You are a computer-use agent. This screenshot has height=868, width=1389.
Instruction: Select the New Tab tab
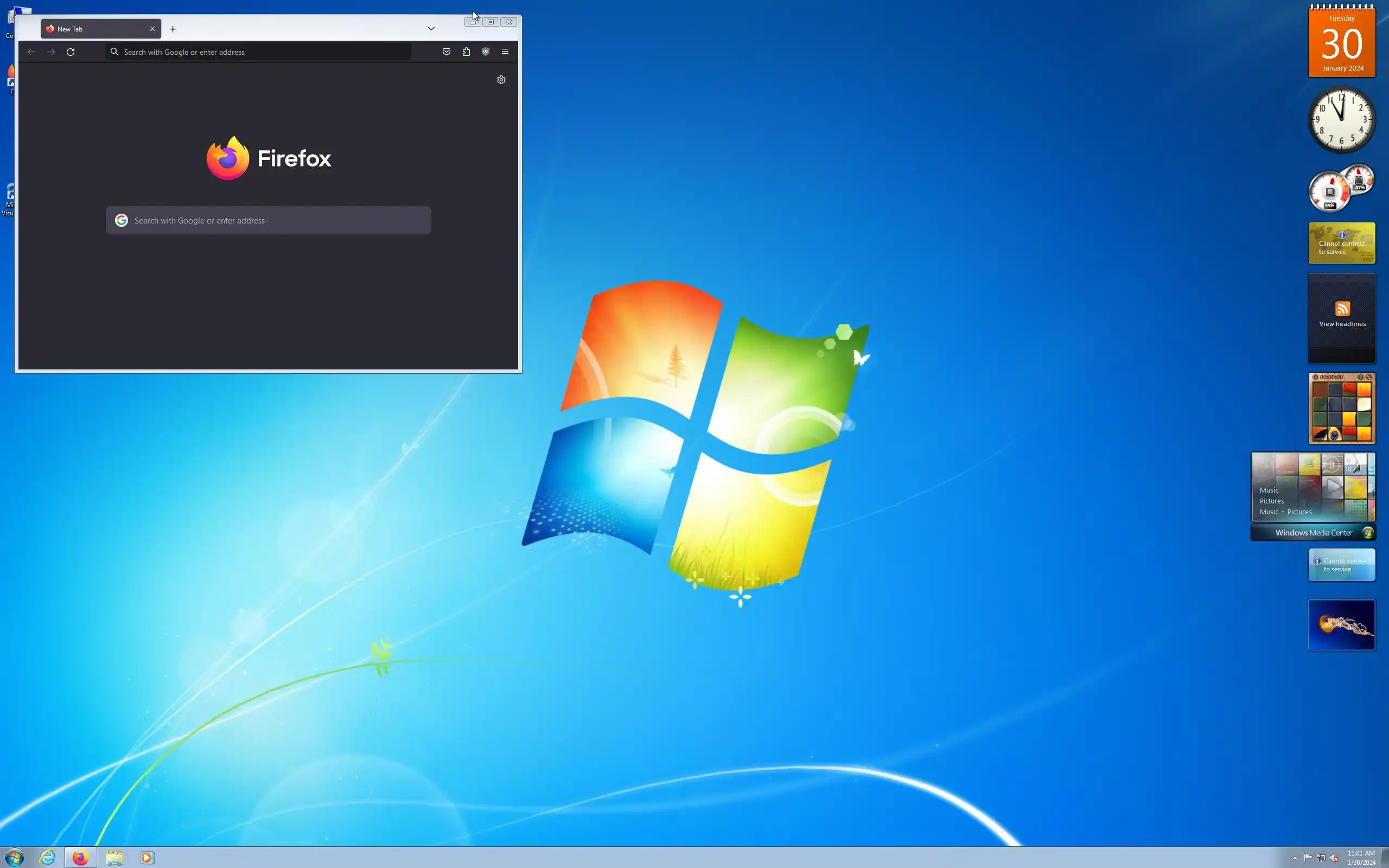(x=95, y=29)
